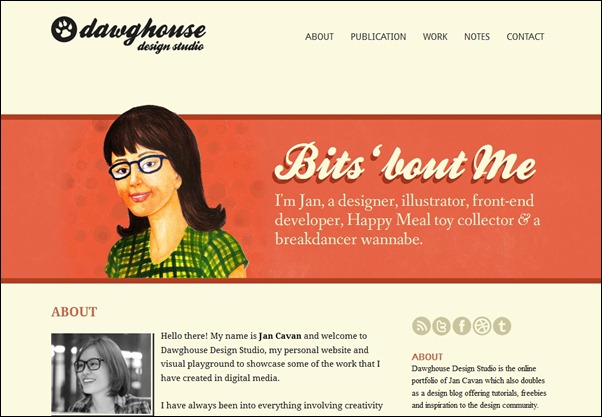This screenshot has width=602, height=417.
Task: Click the dawghouse design studio logo text
Action: (142, 35)
